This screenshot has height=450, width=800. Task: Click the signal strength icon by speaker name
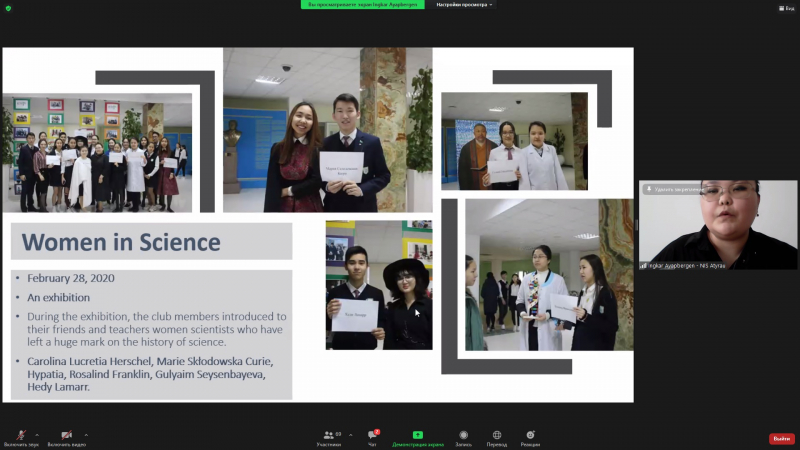[x=644, y=265]
